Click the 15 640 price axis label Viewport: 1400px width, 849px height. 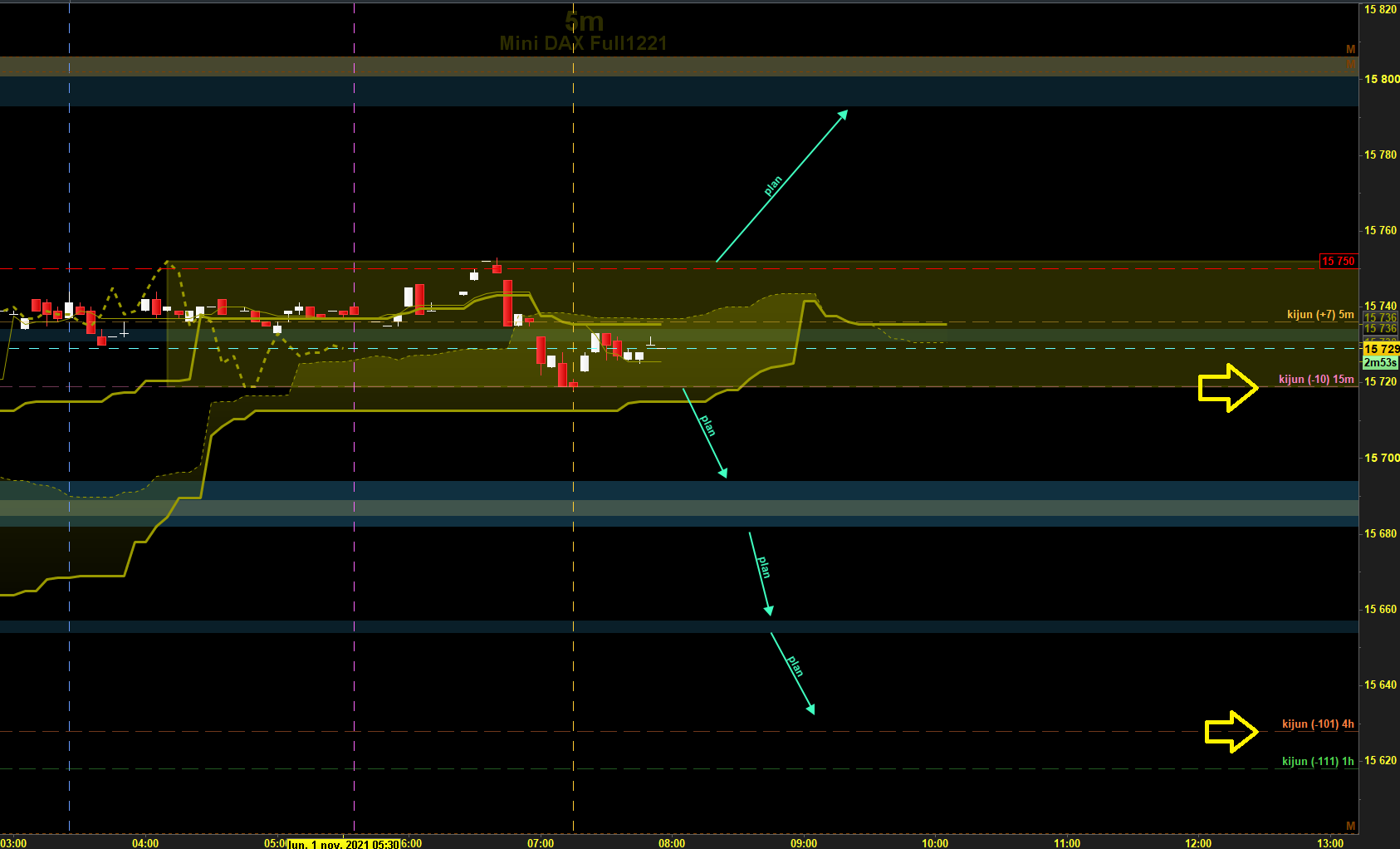click(x=1381, y=685)
